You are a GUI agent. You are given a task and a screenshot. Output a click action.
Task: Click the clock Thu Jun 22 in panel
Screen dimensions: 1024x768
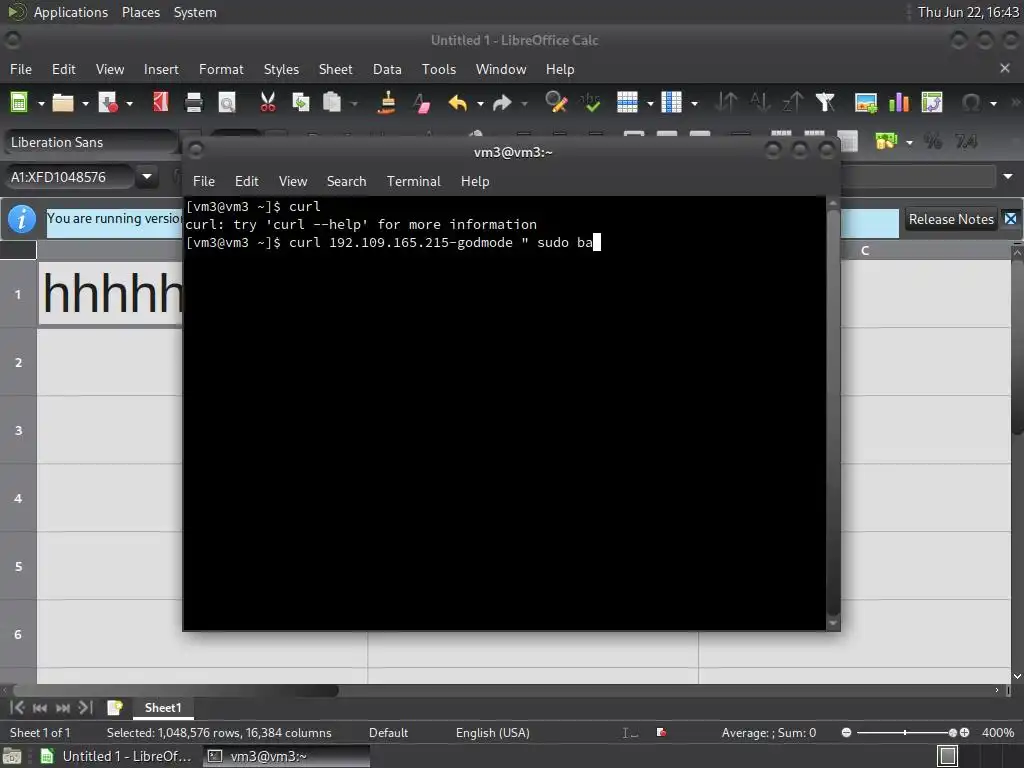[x=967, y=12]
